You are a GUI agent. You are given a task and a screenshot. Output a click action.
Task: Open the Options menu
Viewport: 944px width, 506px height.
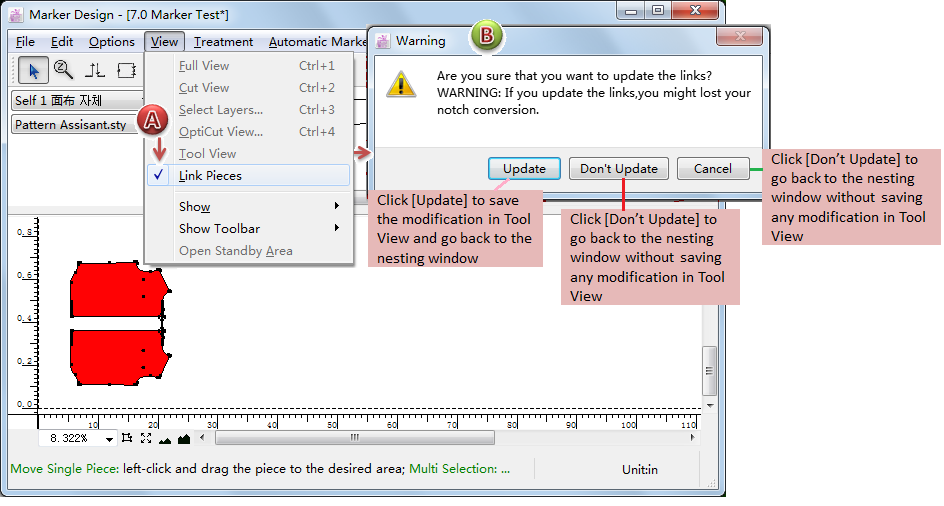pyautogui.click(x=111, y=42)
